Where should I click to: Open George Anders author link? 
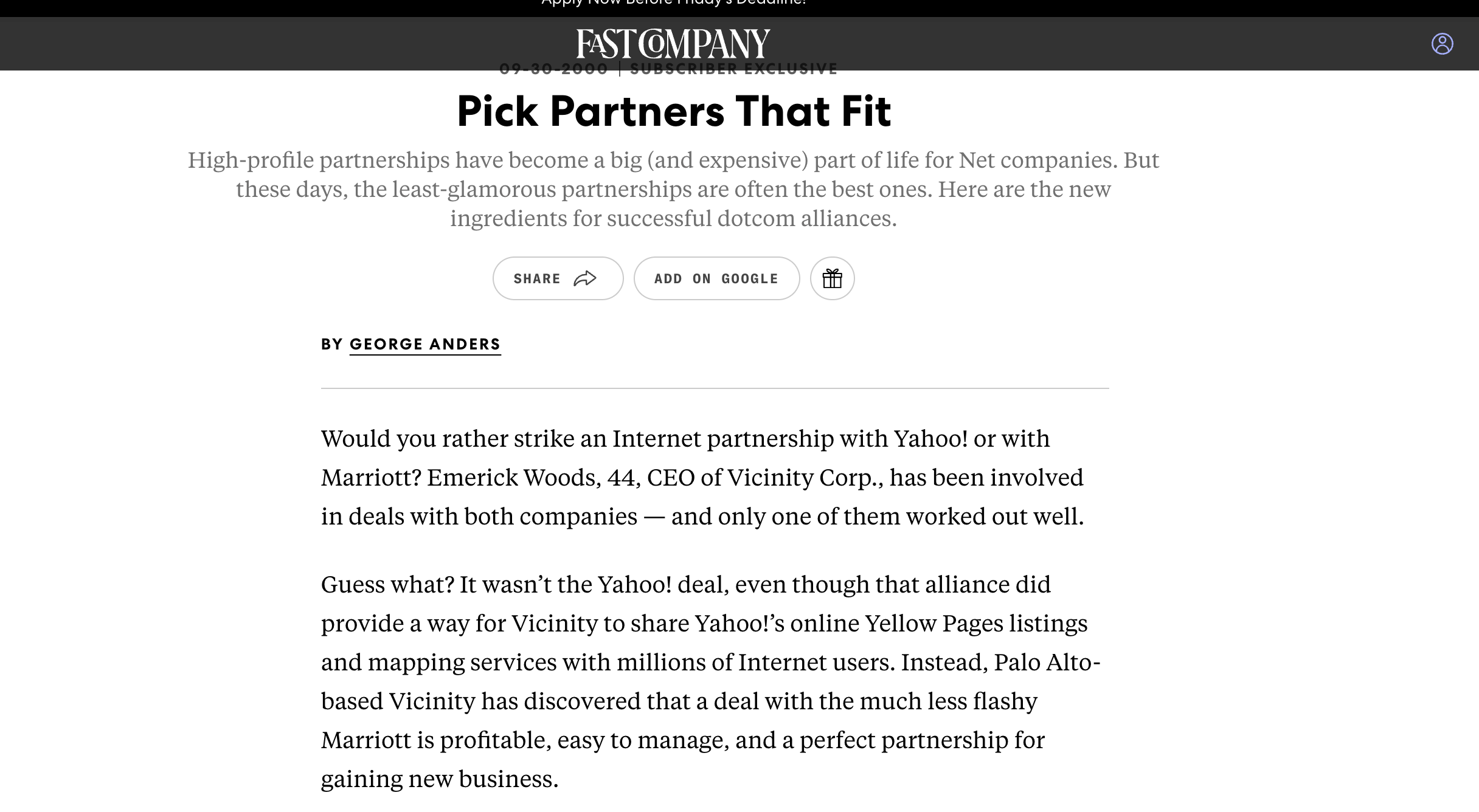pyautogui.click(x=425, y=345)
